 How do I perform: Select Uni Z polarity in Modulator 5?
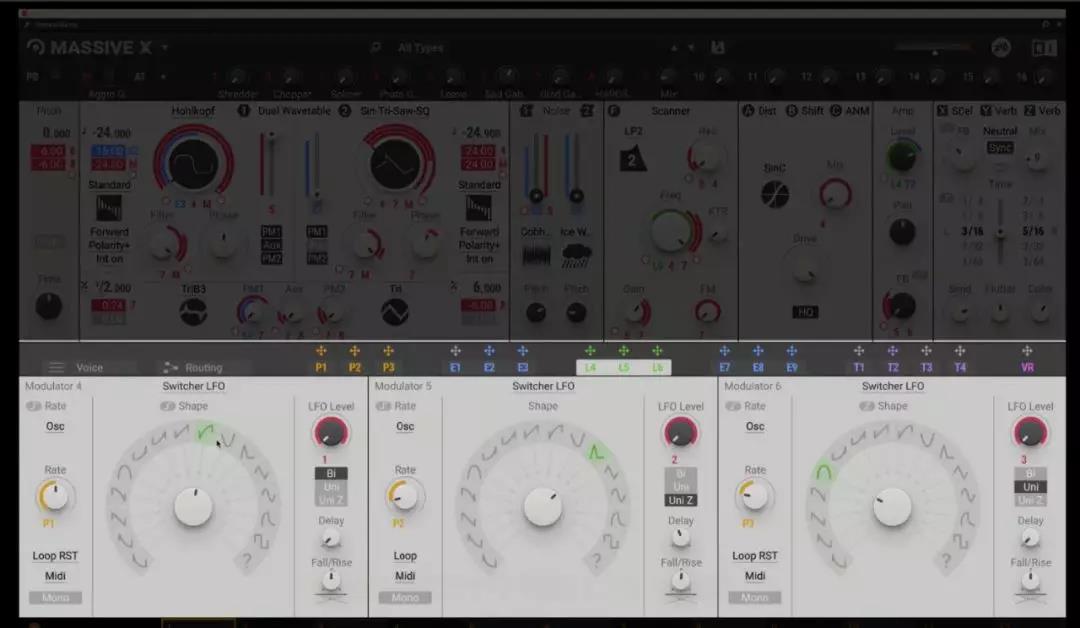[681, 500]
